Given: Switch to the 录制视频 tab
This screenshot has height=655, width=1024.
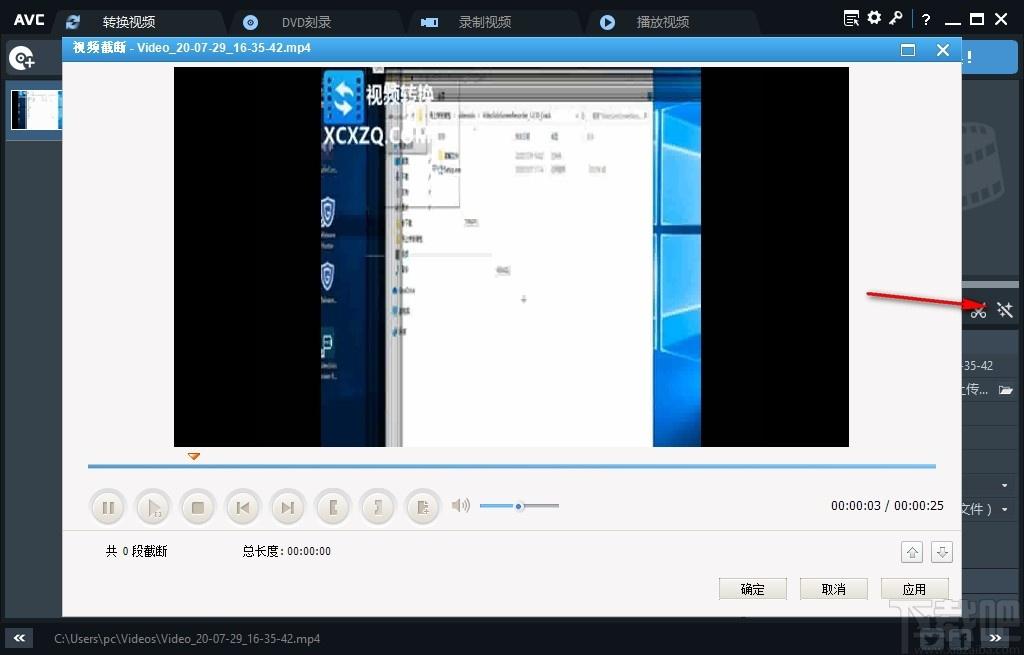Looking at the screenshot, I should pos(485,22).
